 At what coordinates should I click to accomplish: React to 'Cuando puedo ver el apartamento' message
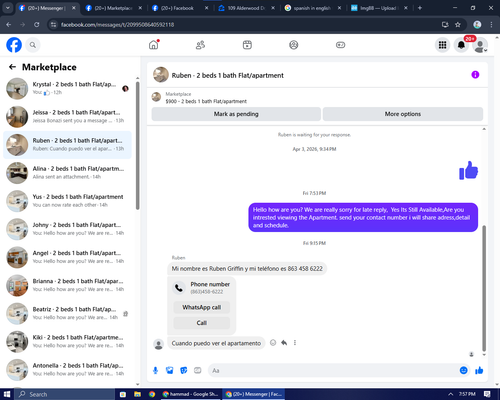(x=273, y=343)
